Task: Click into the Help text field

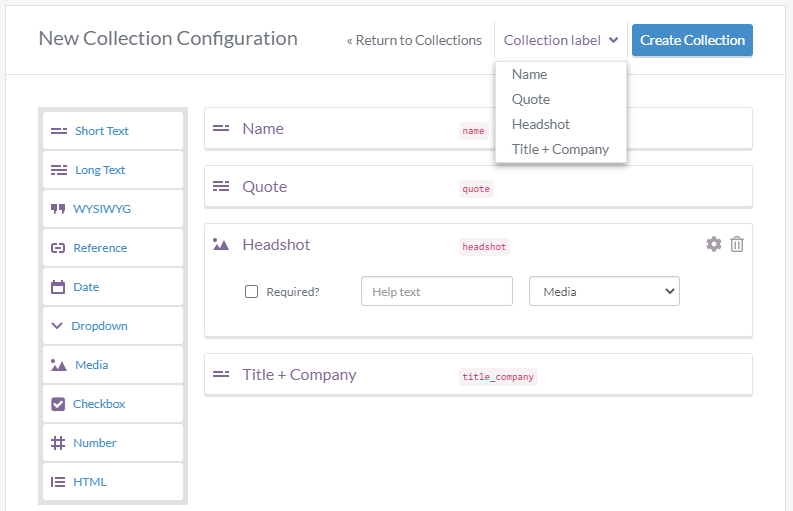Action: tap(436, 292)
